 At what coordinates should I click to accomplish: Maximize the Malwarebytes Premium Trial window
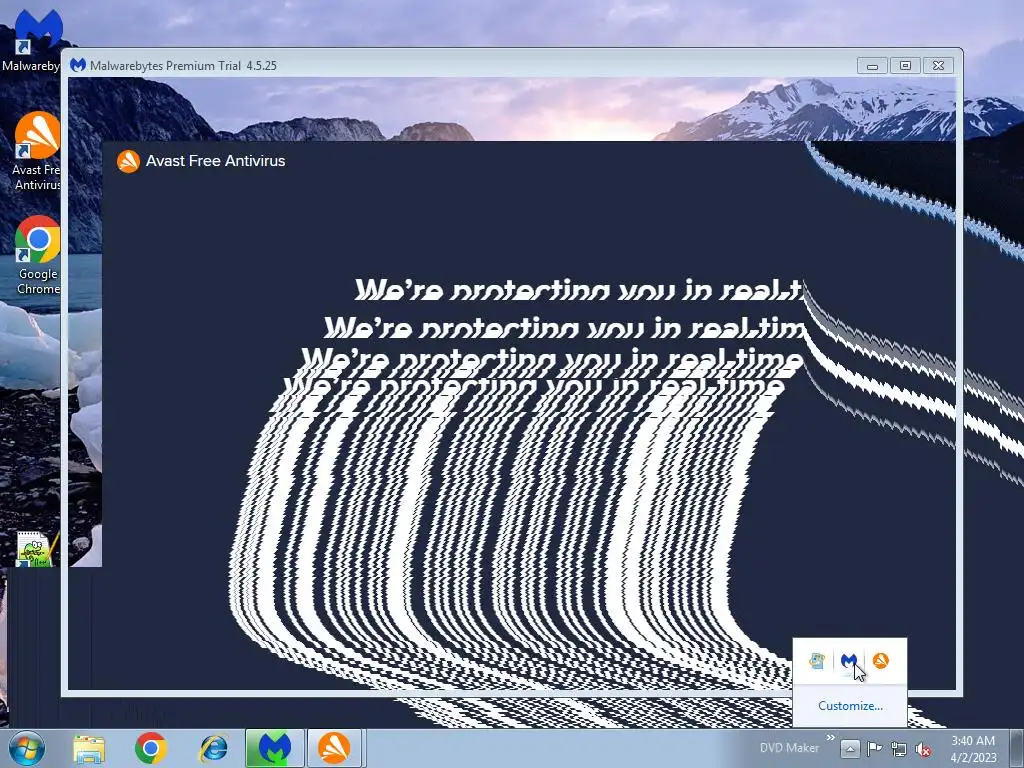tap(905, 66)
